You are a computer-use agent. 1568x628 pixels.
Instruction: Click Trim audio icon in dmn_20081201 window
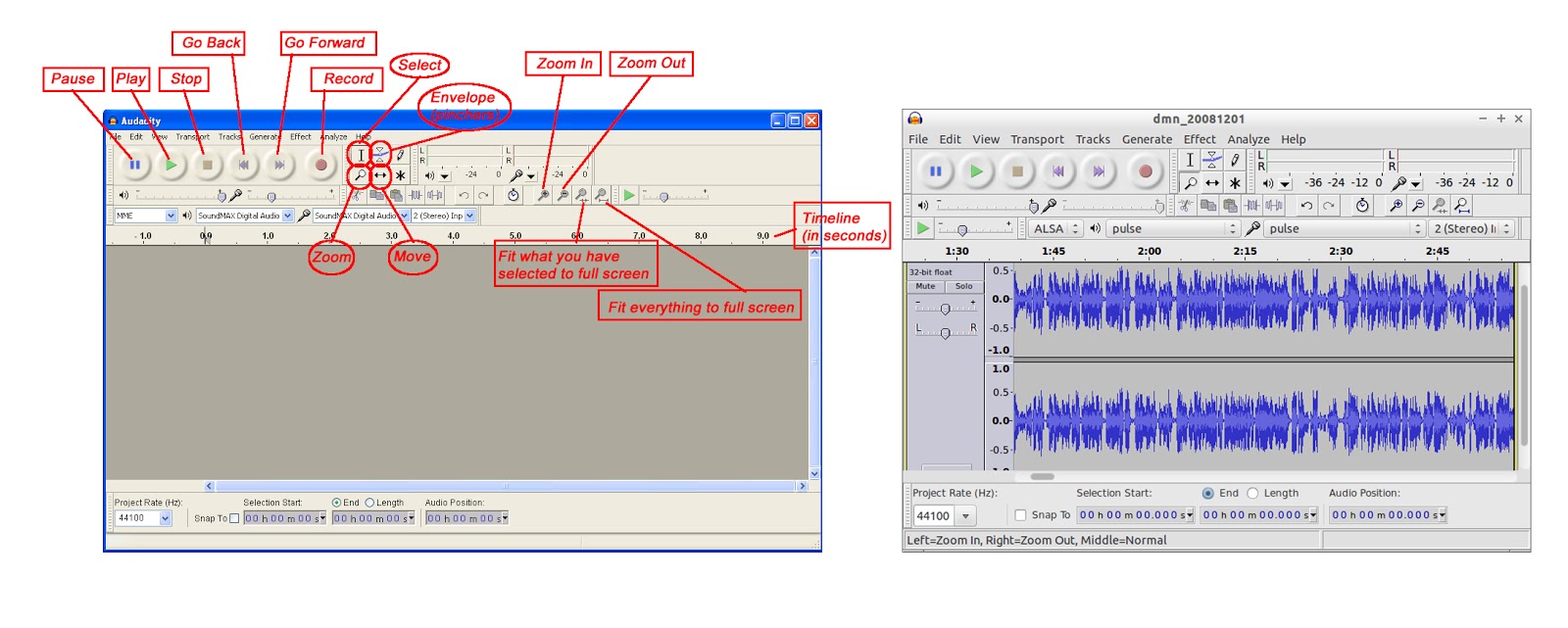coord(1252,206)
